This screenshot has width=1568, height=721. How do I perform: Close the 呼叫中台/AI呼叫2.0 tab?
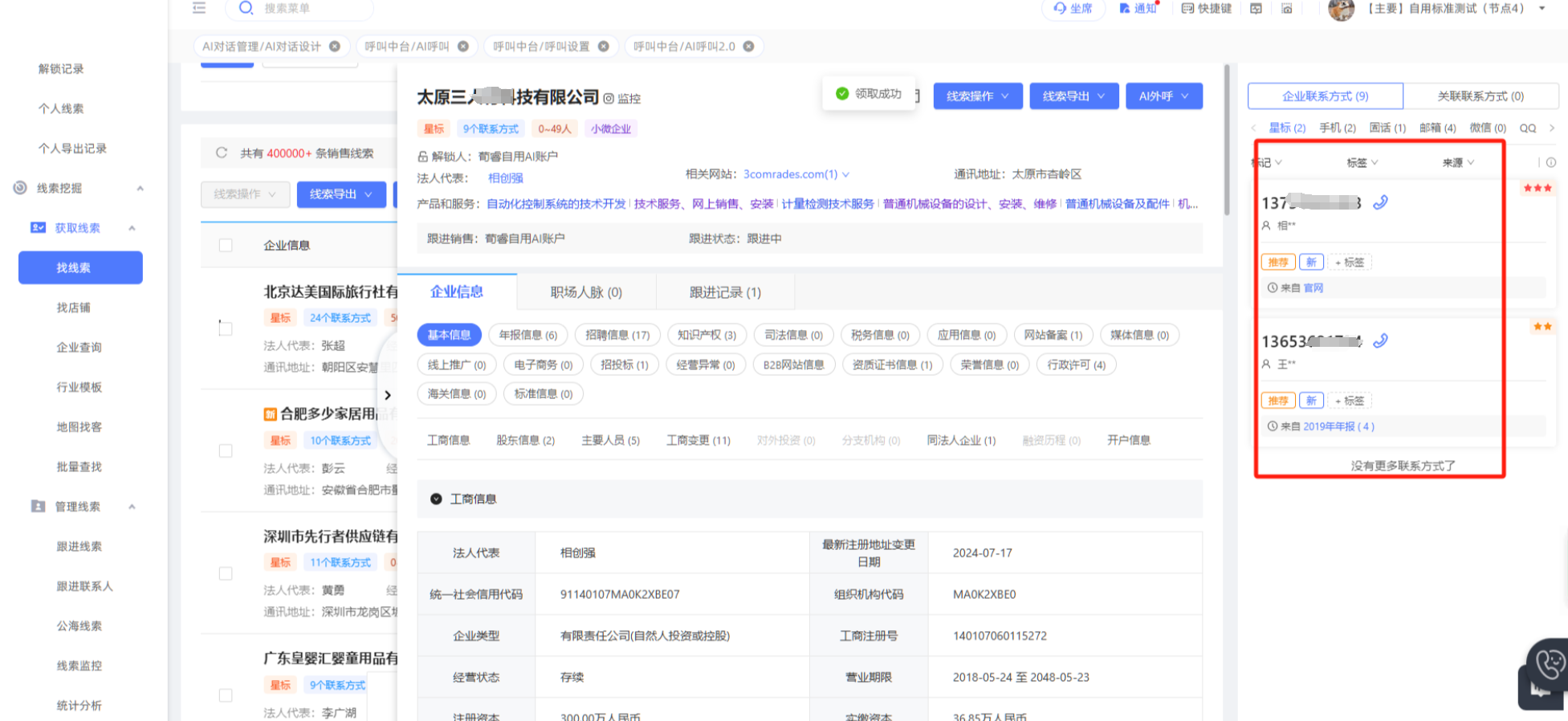pyautogui.click(x=748, y=47)
